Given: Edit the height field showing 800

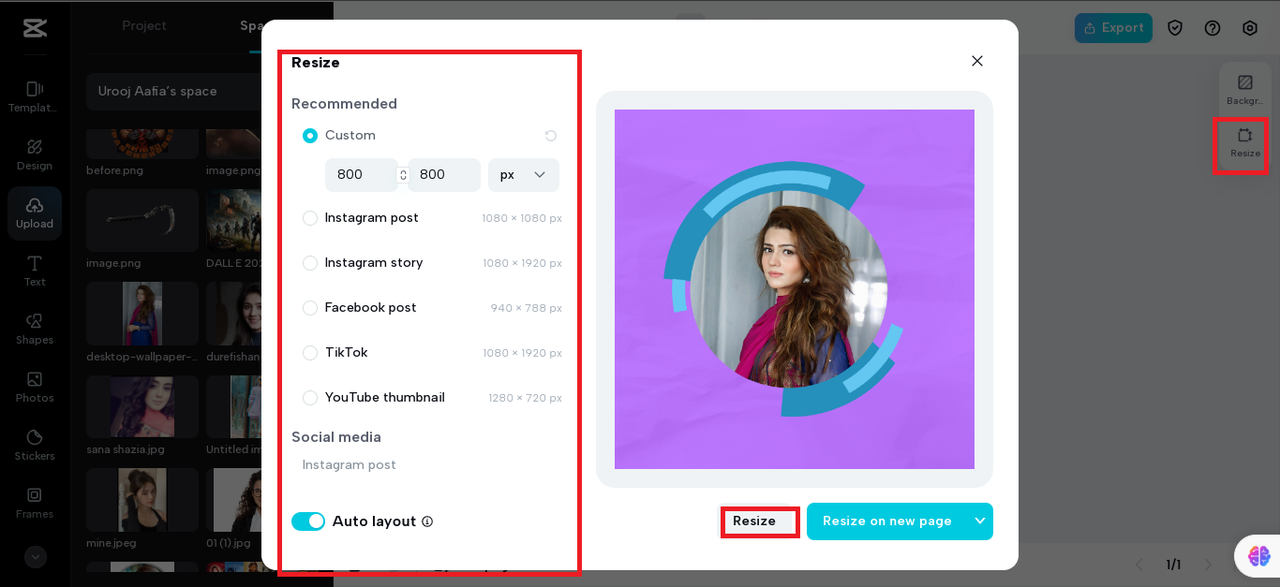Looking at the screenshot, I should coord(444,175).
